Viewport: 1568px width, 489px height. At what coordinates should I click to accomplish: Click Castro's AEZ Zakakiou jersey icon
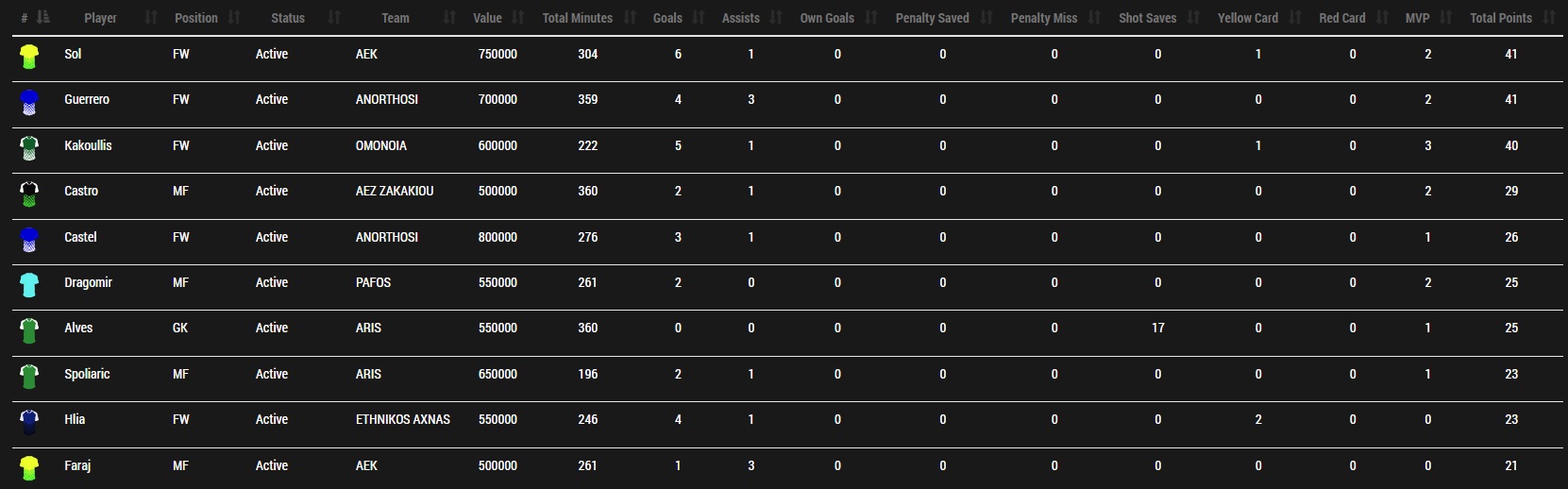[x=29, y=194]
